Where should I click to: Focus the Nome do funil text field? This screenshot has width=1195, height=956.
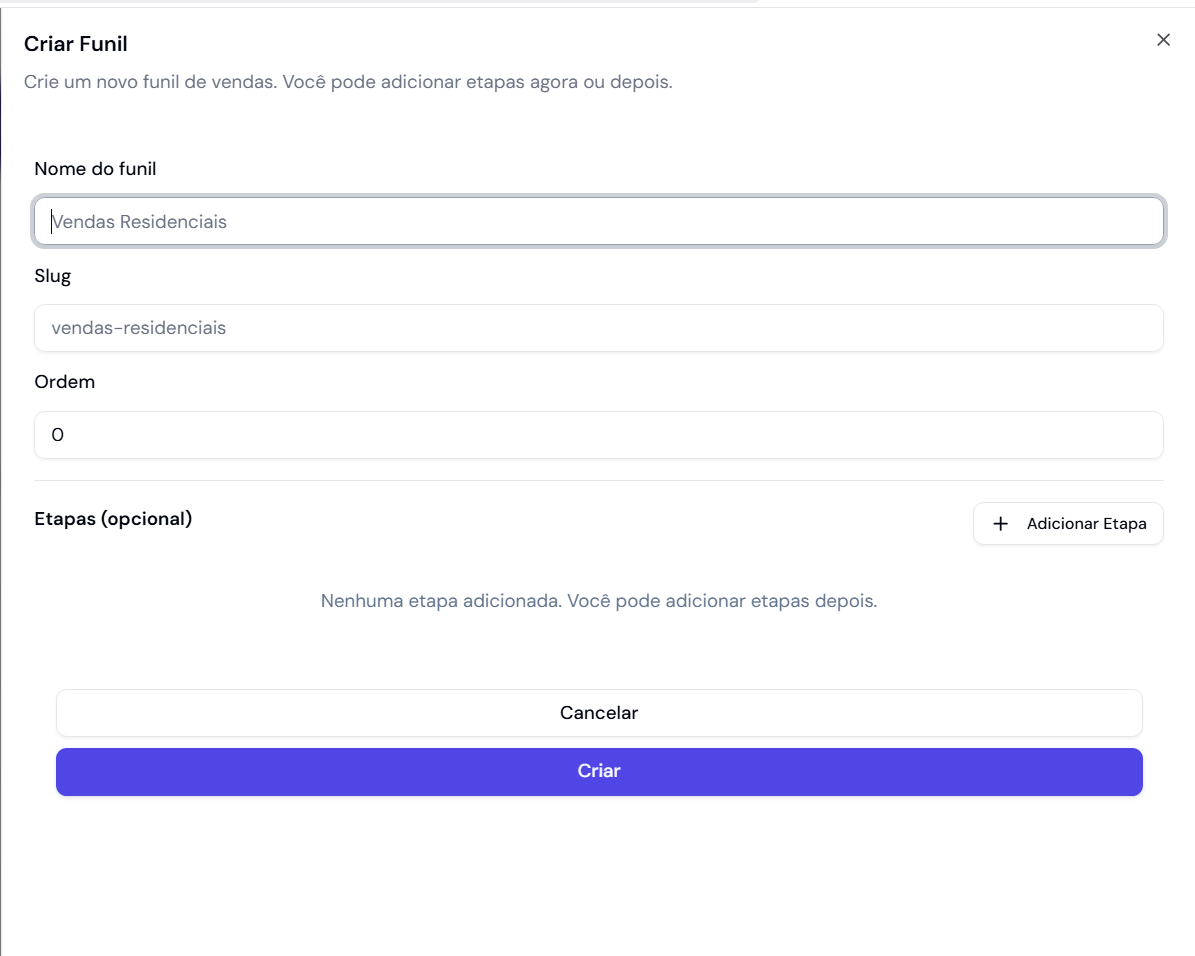click(x=598, y=222)
